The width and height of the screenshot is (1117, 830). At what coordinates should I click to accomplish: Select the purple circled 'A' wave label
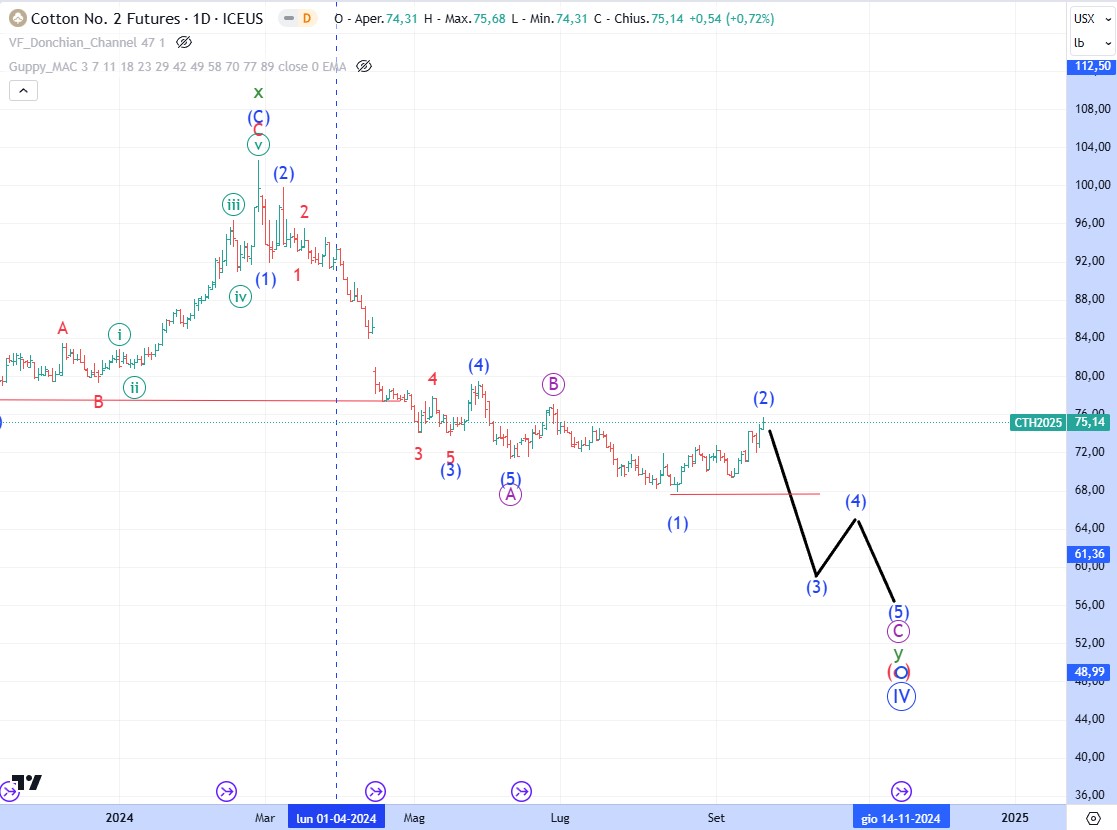pyautogui.click(x=510, y=494)
